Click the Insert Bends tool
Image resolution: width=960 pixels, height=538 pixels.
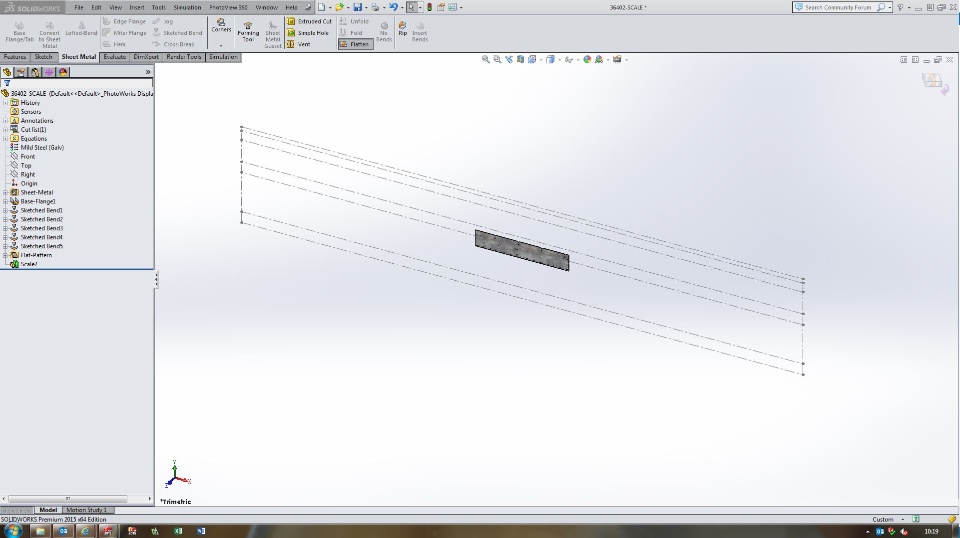(420, 32)
